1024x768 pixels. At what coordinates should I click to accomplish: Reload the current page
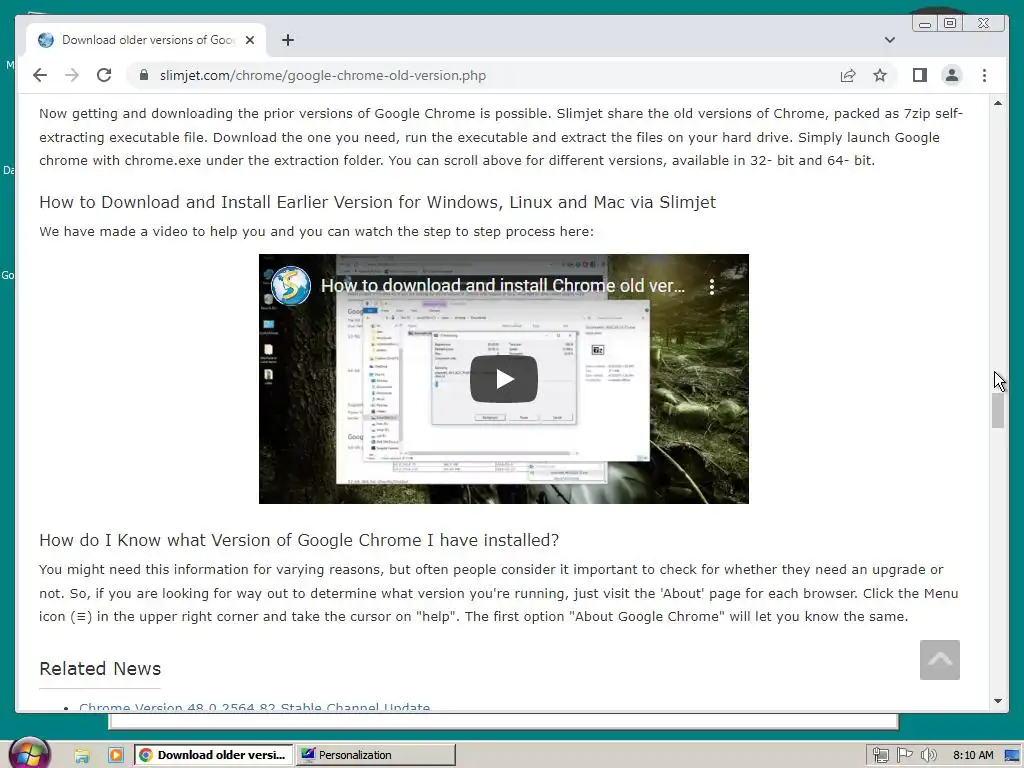click(104, 75)
